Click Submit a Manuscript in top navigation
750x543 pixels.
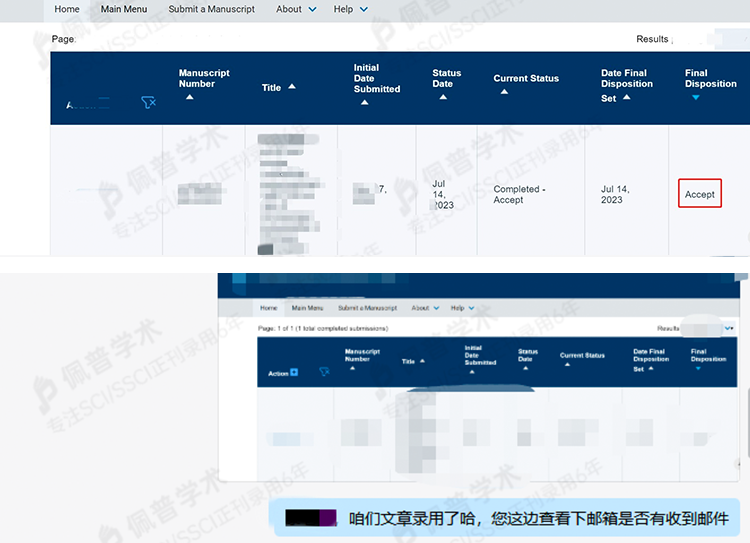[211, 9]
